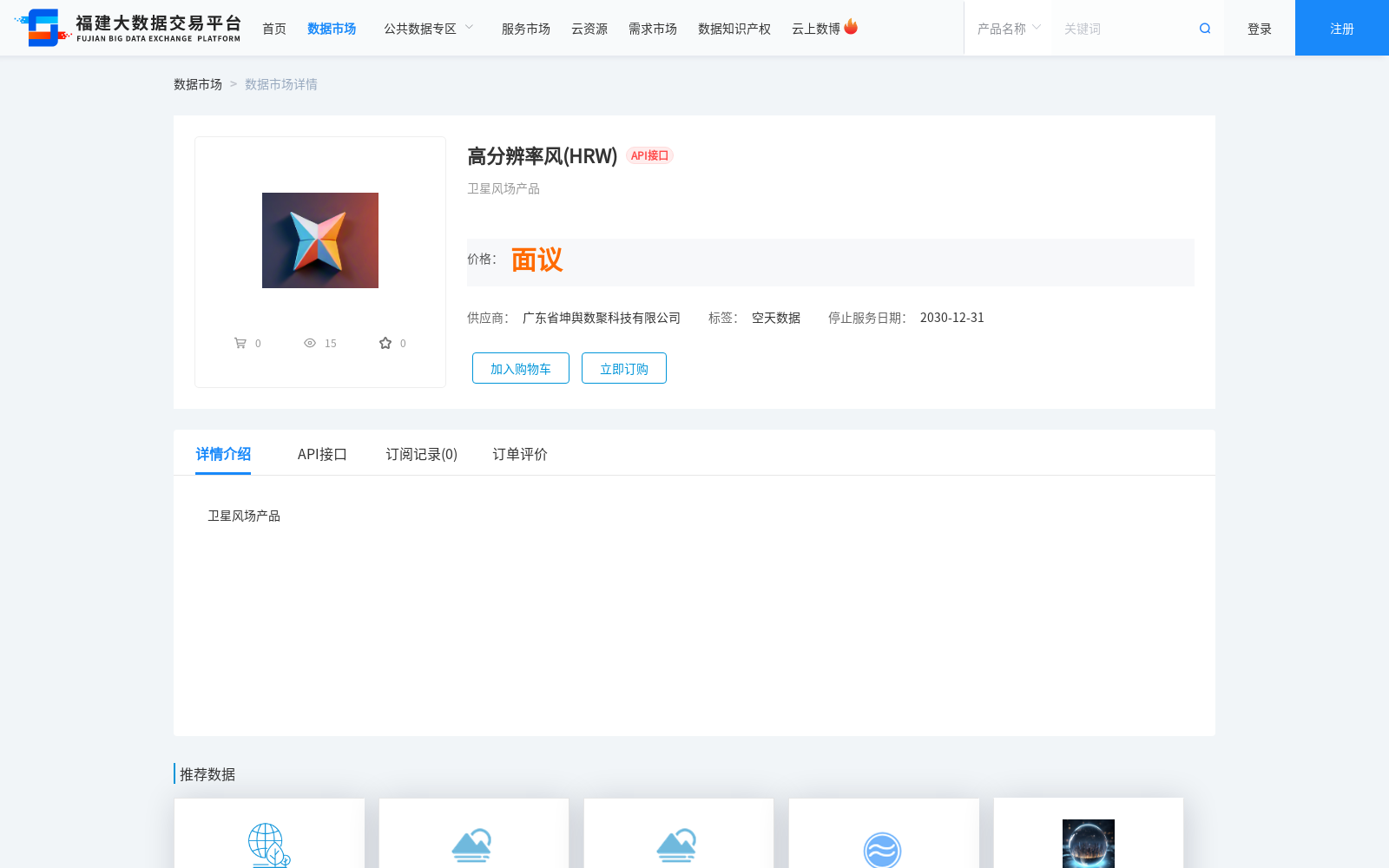
Task: Click 数据市场 breadcrumb link
Action: [198, 84]
